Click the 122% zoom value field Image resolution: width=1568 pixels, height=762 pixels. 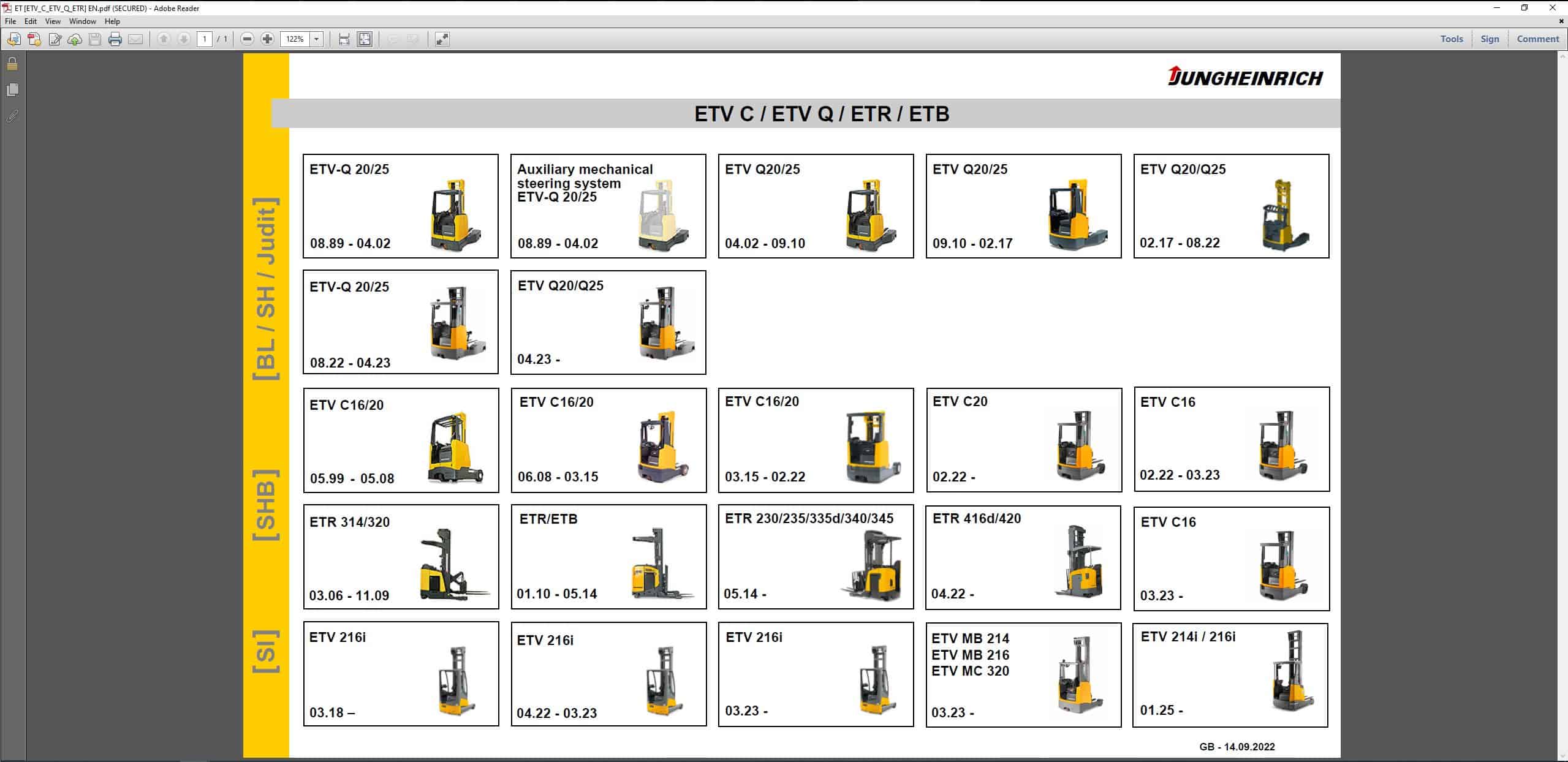coord(295,39)
